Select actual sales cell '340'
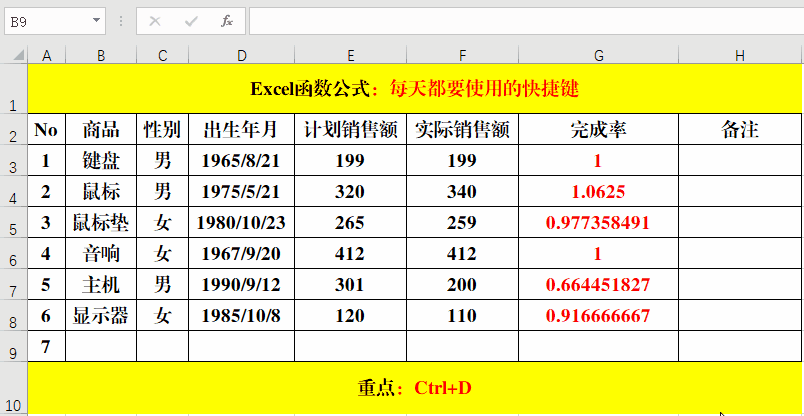This screenshot has width=804, height=416. [463, 191]
